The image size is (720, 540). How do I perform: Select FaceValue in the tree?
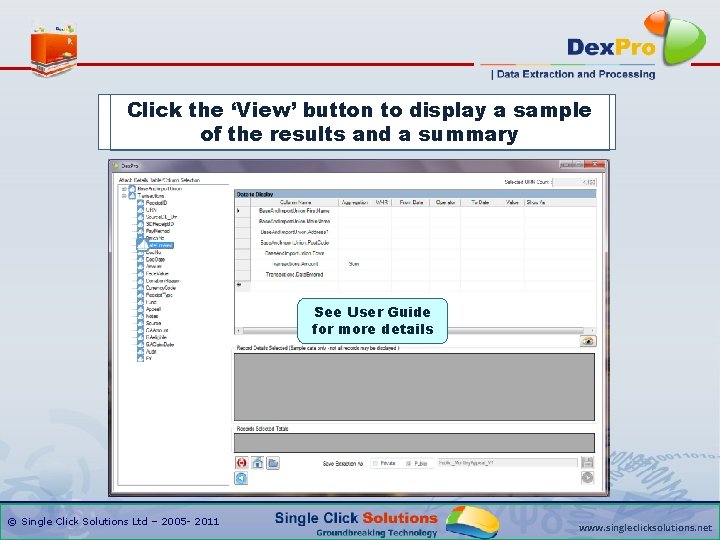pos(156,274)
